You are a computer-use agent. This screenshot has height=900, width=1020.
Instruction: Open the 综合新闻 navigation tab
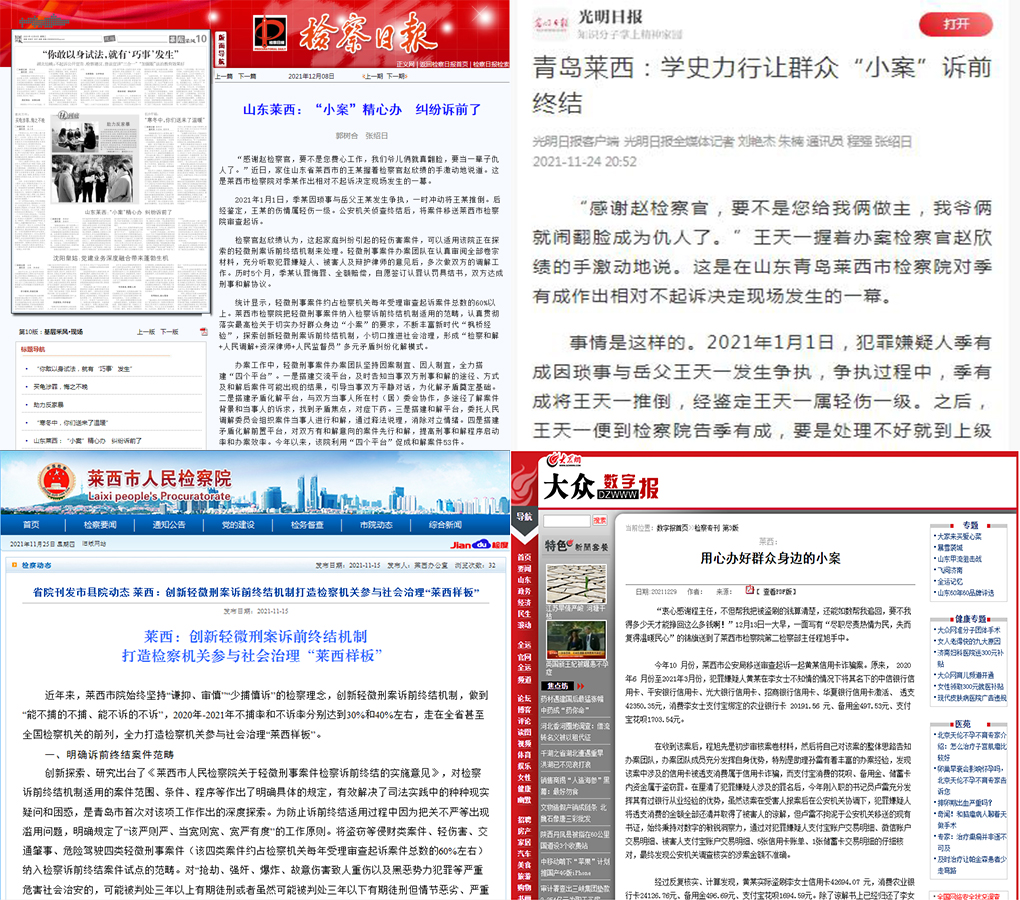click(445, 525)
